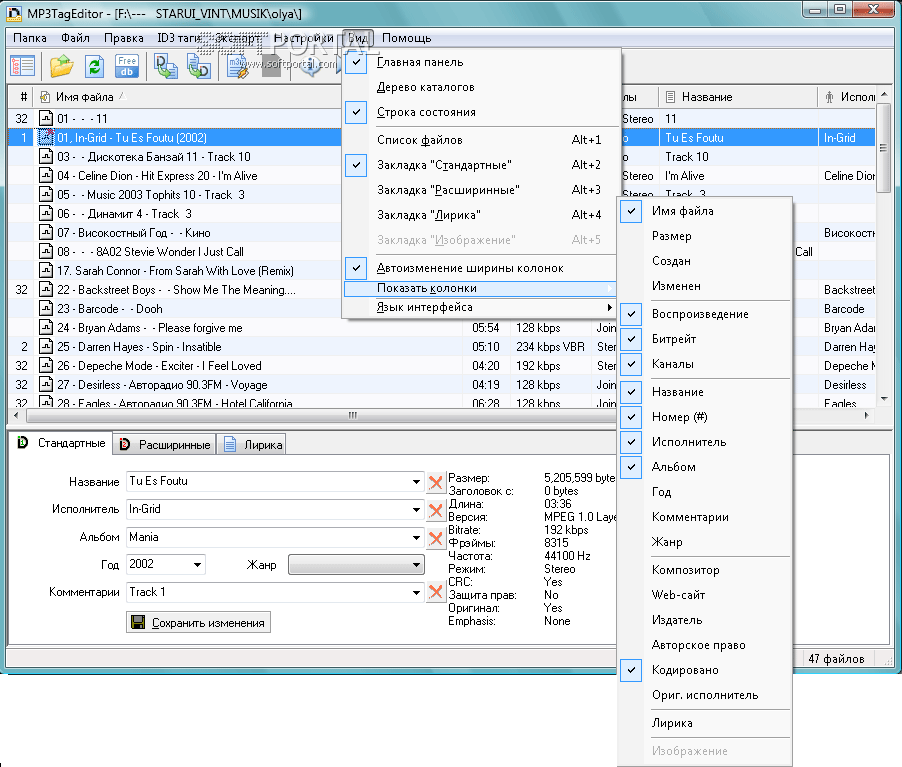Expand the Исполнитель field dropdown arrow
The height and width of the screenshot is (767, 902).
coord(416,509)
